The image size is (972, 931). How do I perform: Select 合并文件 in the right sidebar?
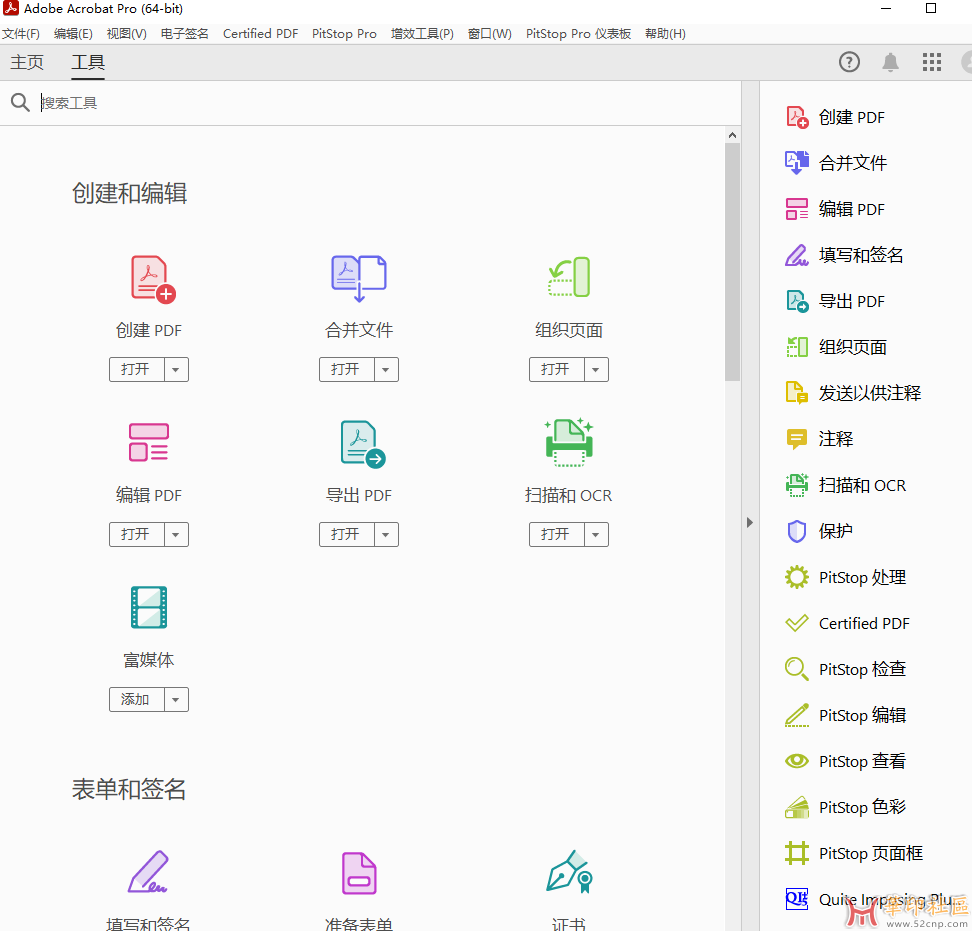[x=836, y=163]
